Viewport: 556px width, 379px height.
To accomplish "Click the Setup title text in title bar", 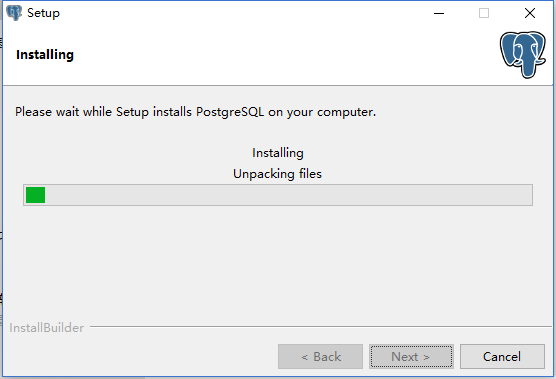I will pos(43,13).
